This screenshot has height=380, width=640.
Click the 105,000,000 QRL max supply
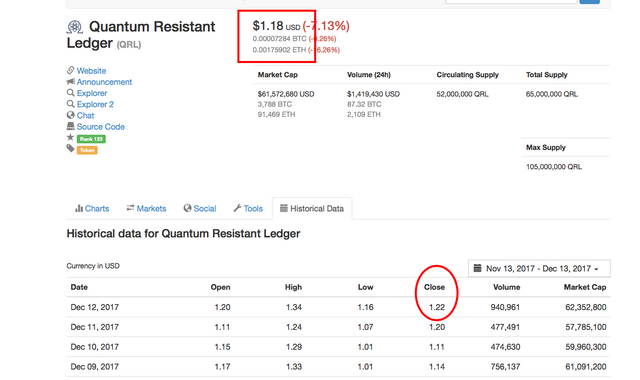[x=554, y=167]
